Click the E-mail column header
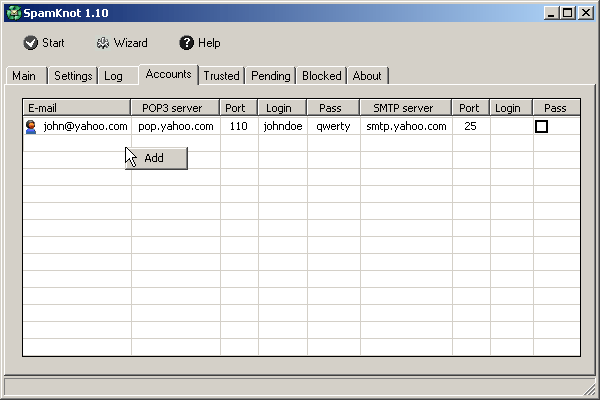The image size is (600, 400). pyautogui.click(x=77, y=108)
